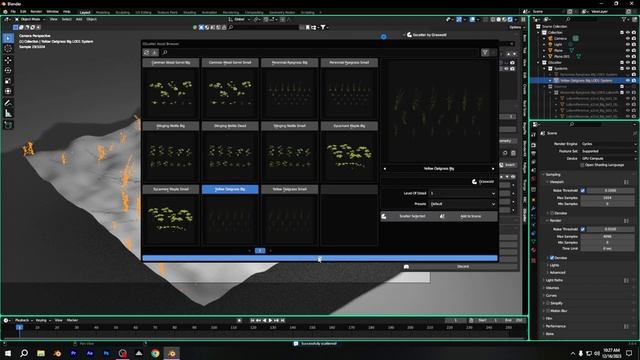
Task: Open the Render properties tab icon
Action: [x=534, y=145]
